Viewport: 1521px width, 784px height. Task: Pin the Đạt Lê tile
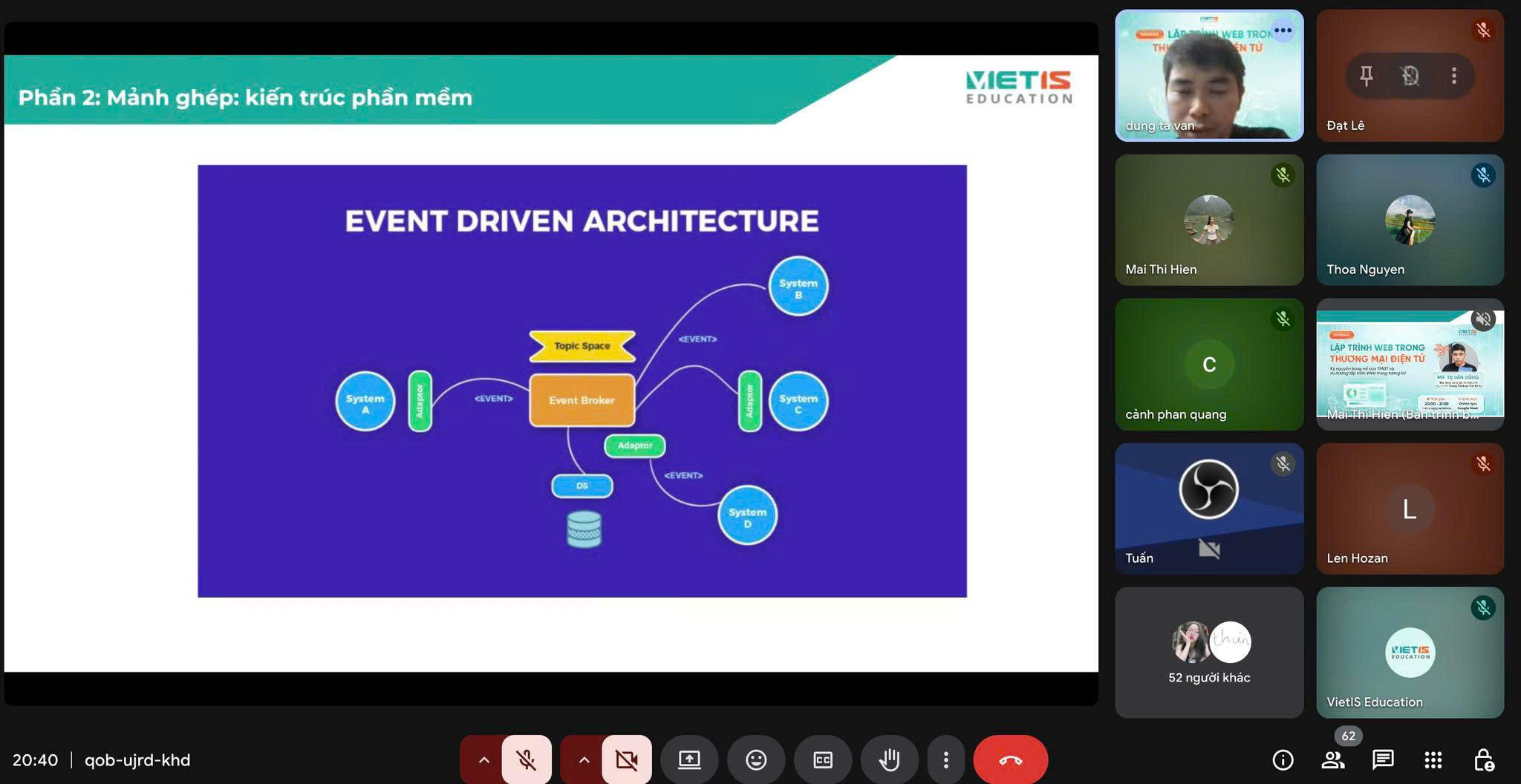click(1366, 76)
